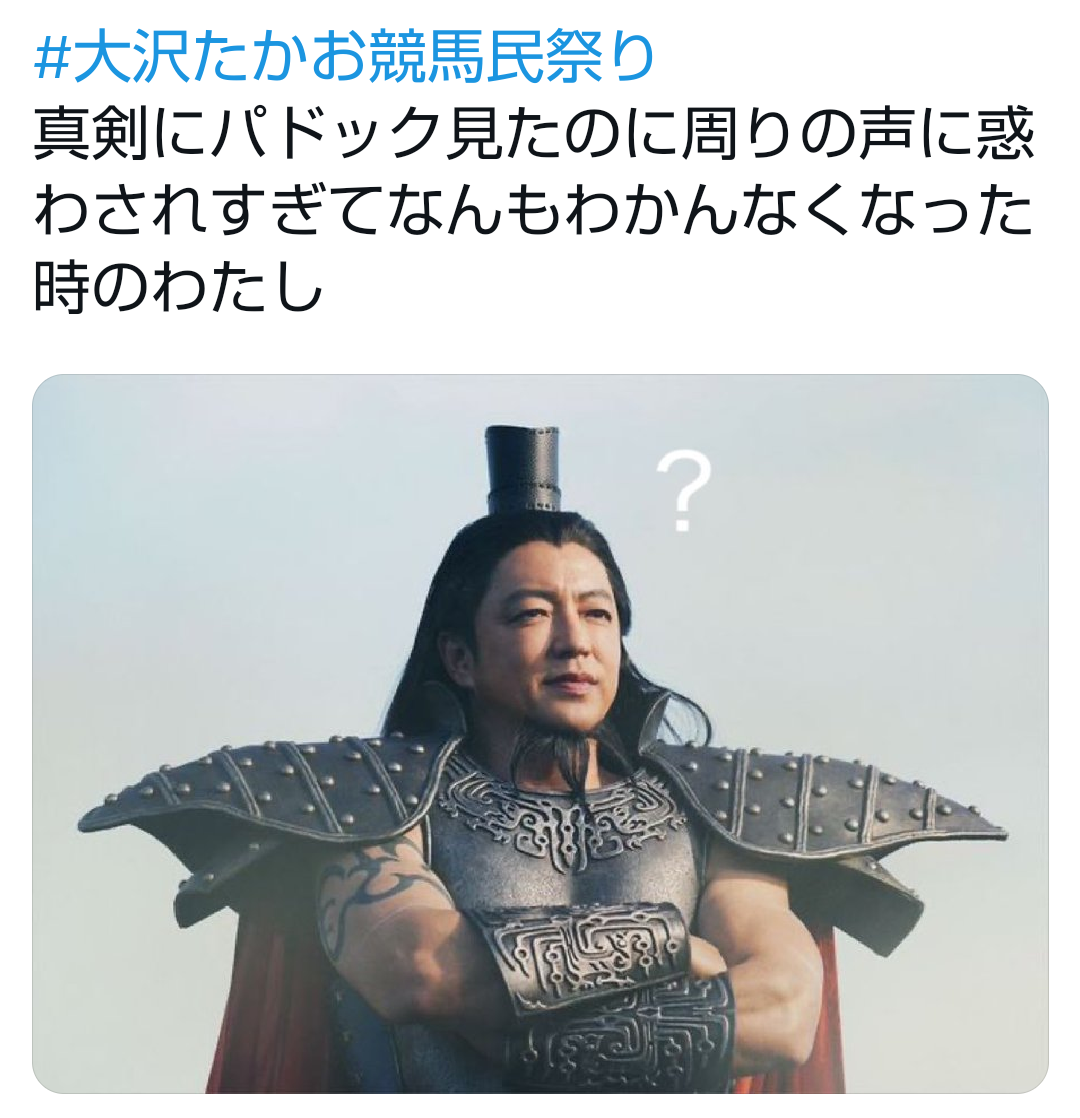
Task: Click the last tweet line 時のわたし
Action: 178,289
